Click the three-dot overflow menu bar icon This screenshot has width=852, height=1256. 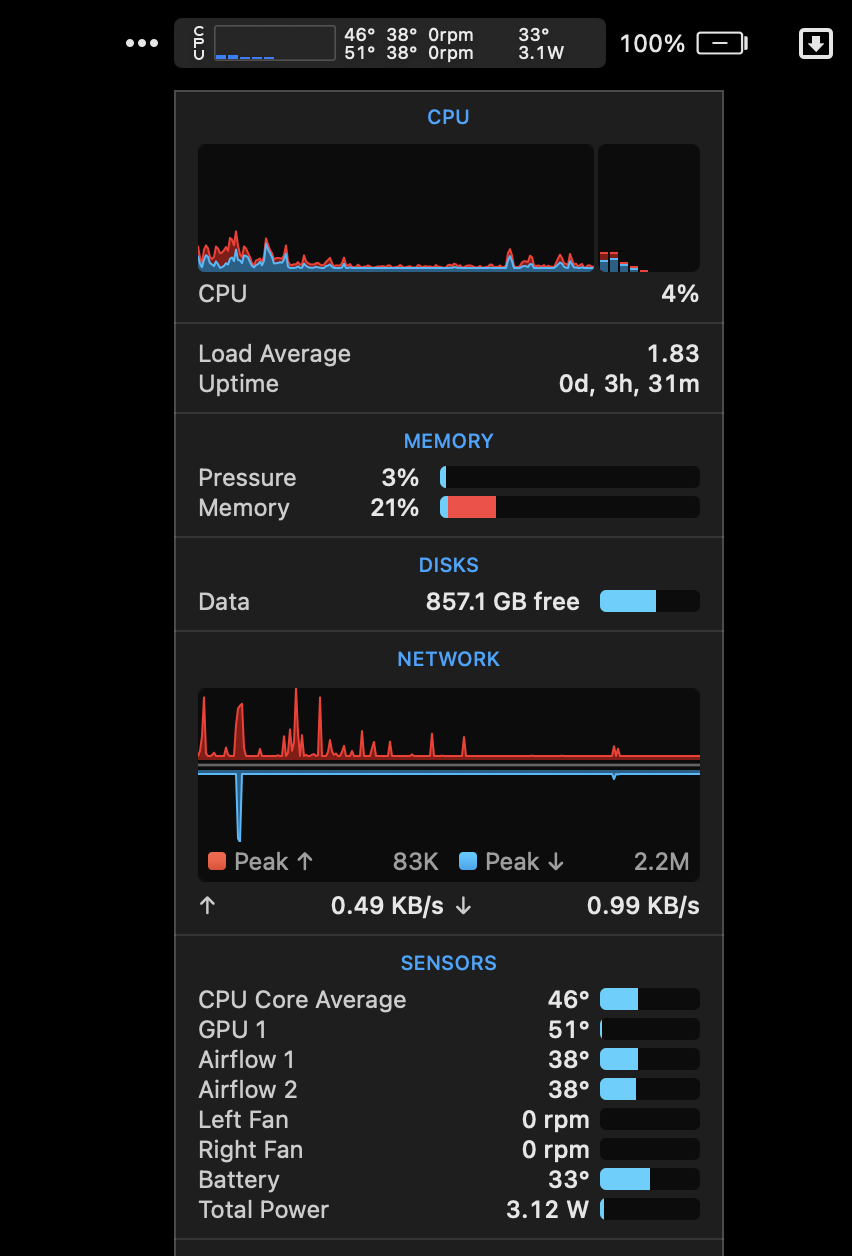[142, 43]
